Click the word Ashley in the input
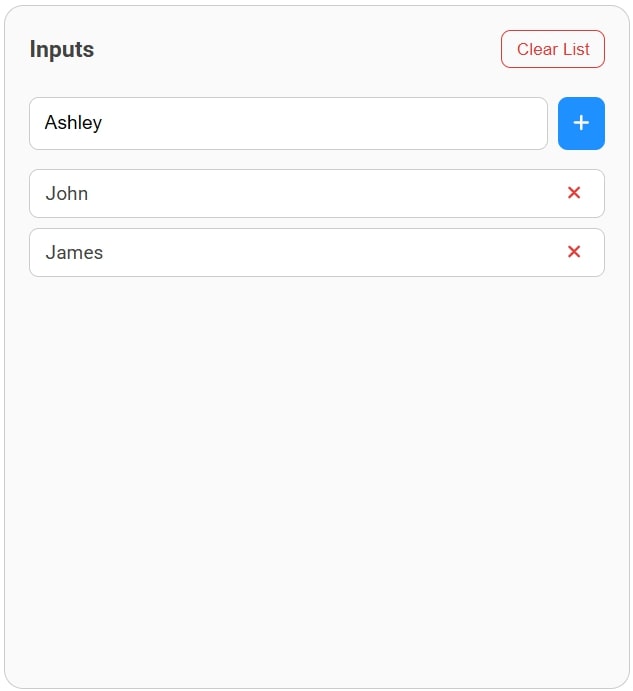Viewport: 633px width, 691px height. (x=73, y=123)
